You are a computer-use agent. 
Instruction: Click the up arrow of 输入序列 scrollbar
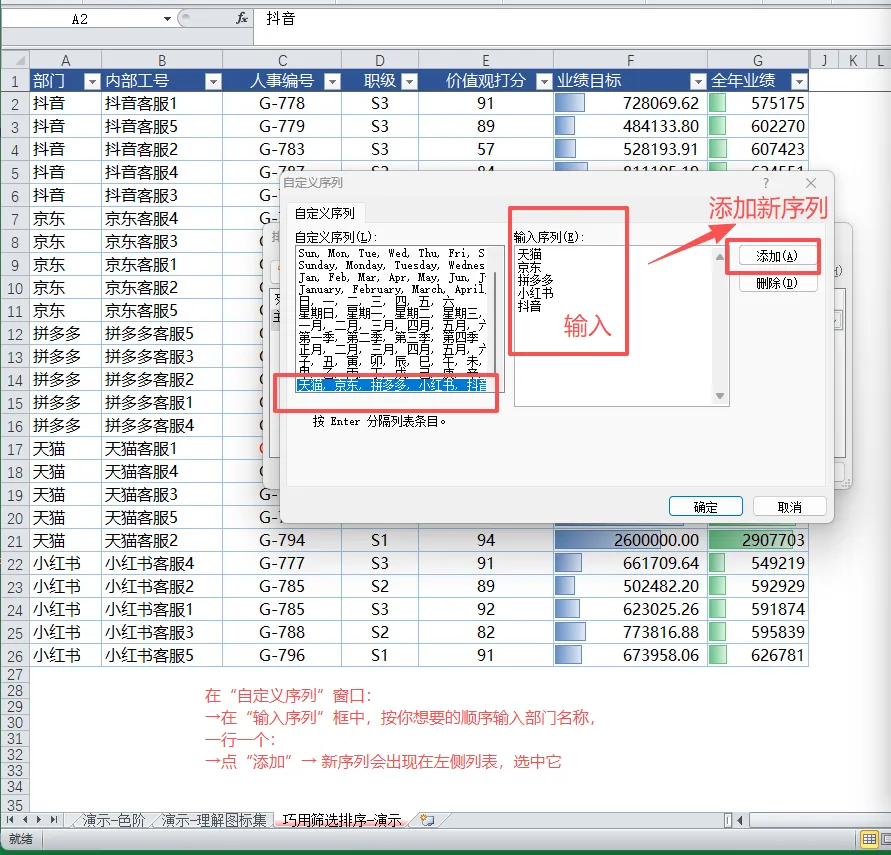(x=720, y=257)
